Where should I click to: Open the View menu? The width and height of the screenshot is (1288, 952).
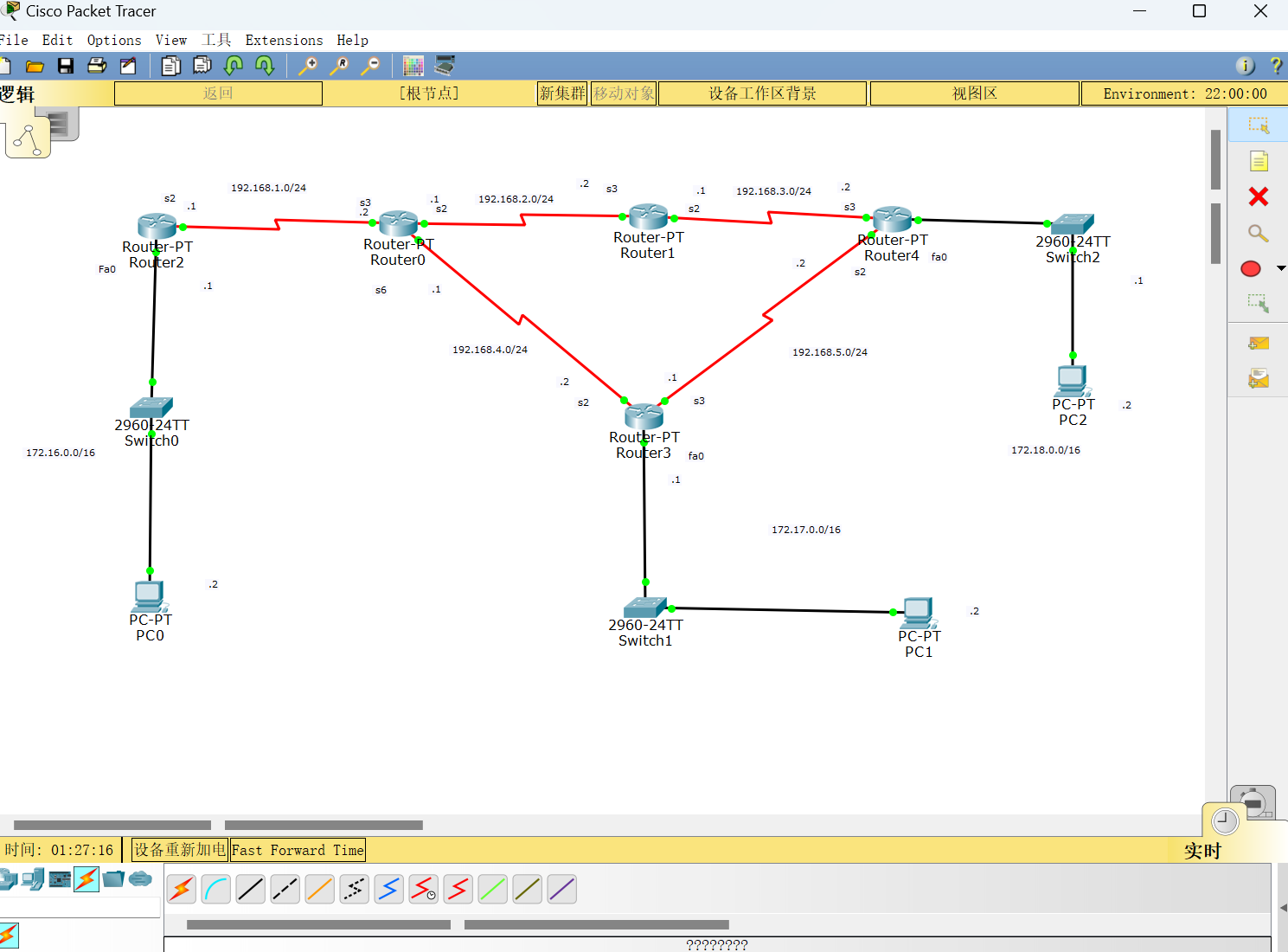[171, 40]
